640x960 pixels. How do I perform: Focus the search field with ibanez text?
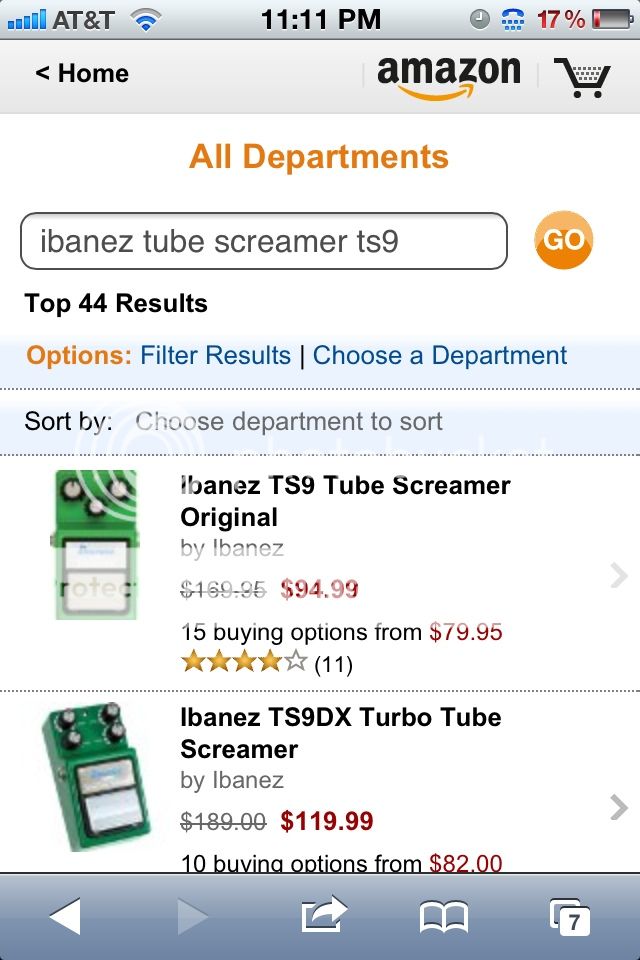(x=264, y=241)
